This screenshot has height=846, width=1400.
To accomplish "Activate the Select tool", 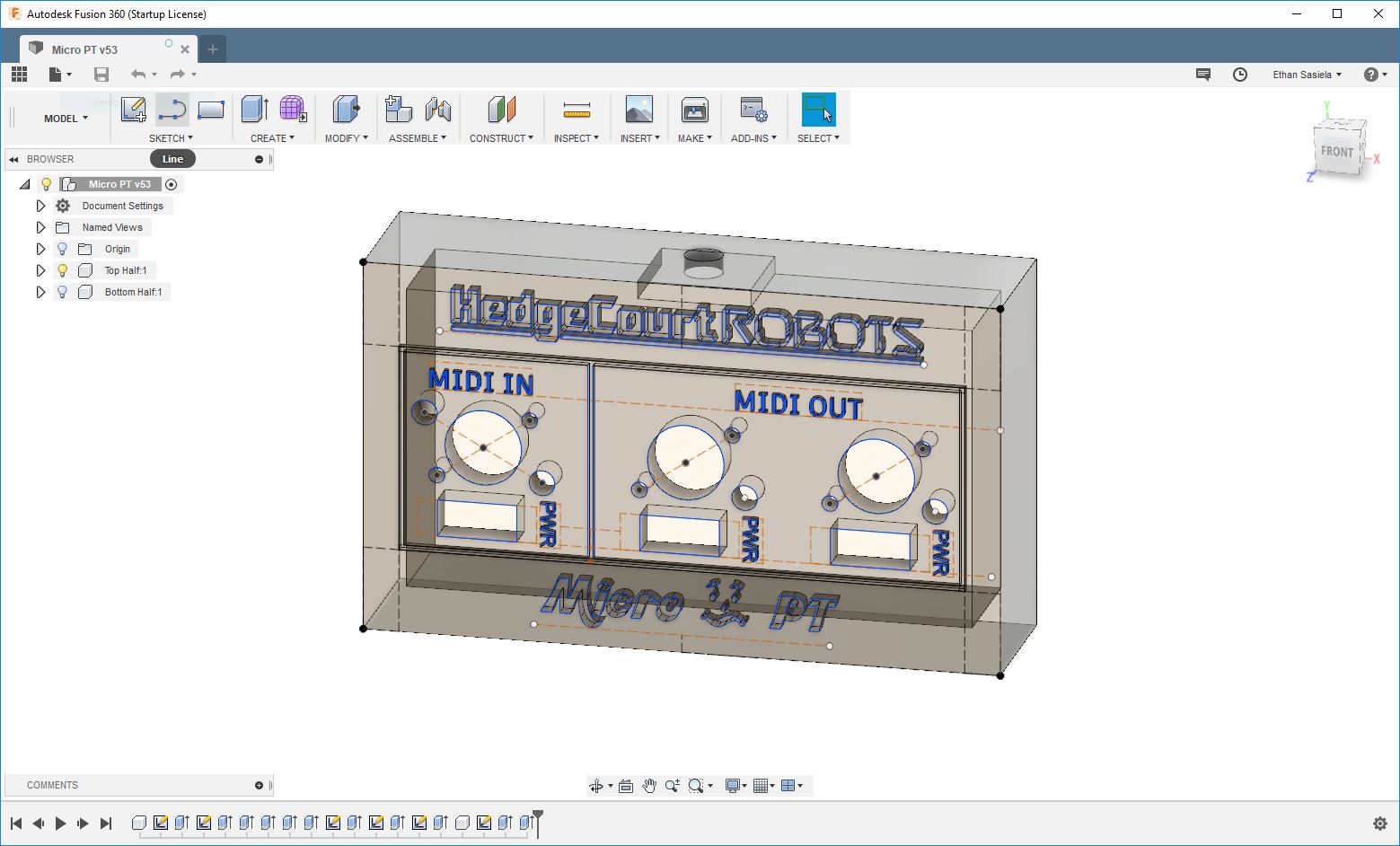I will coord(818,110).
